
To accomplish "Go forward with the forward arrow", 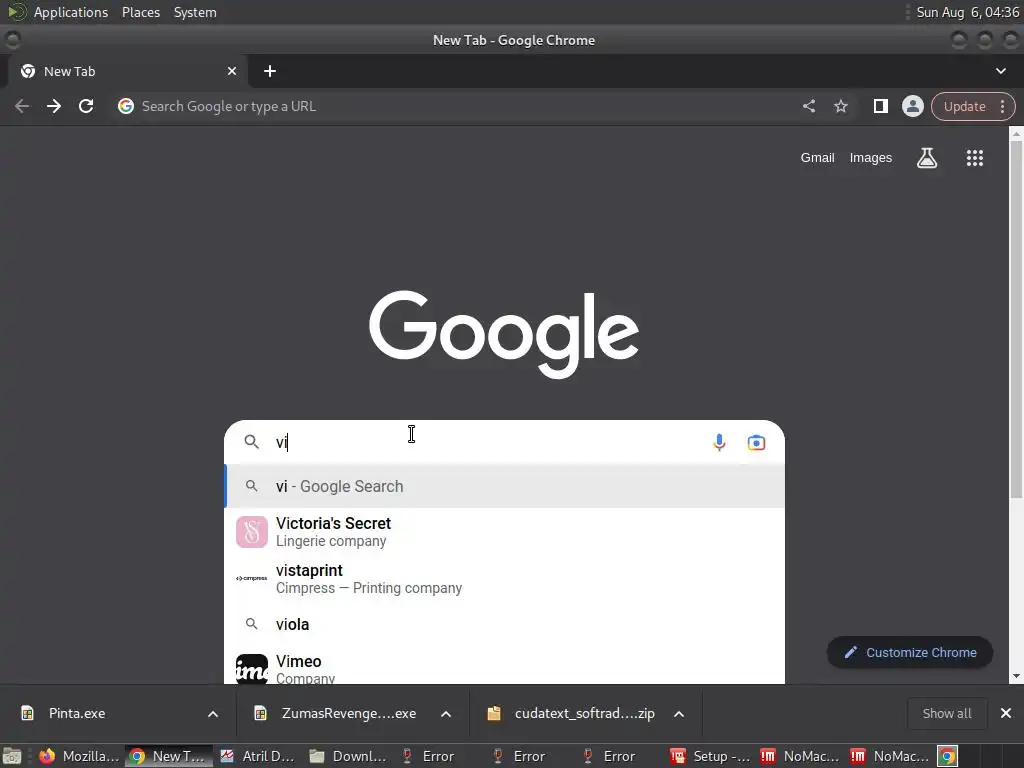I will click(x=54, y=106).
